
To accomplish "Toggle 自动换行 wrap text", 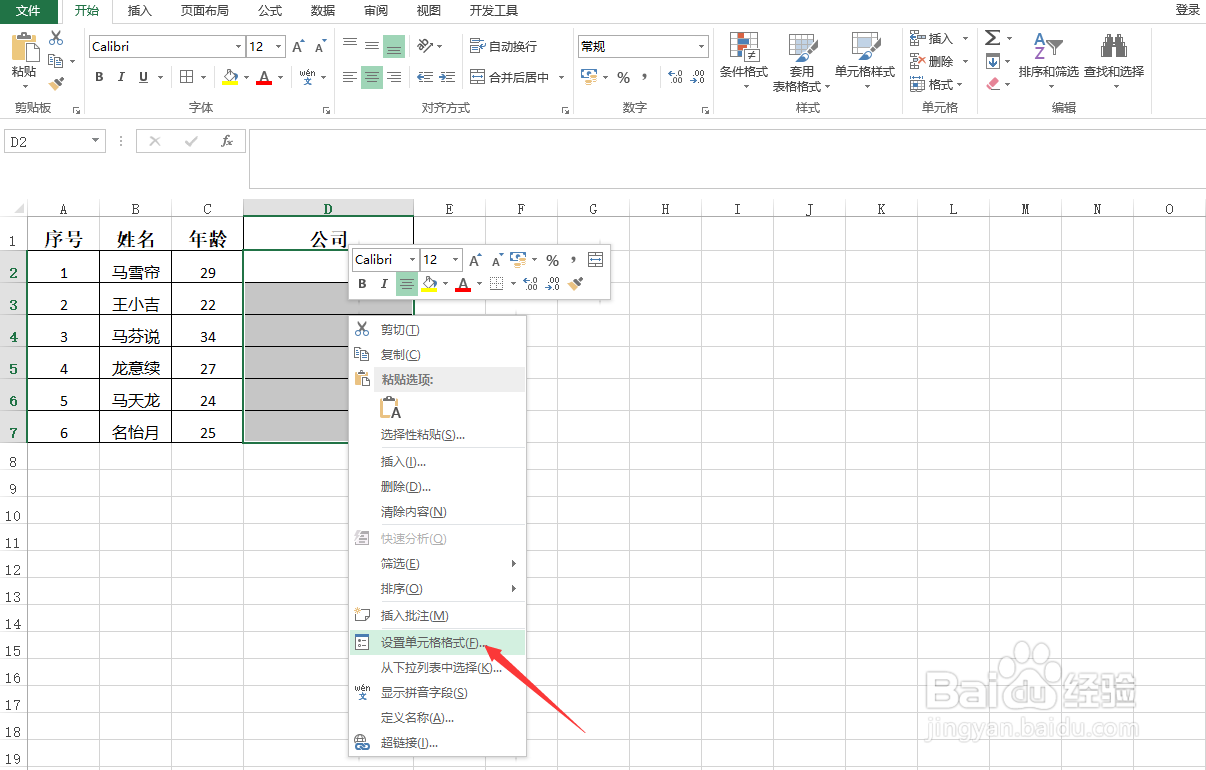I will pos(503,46).
